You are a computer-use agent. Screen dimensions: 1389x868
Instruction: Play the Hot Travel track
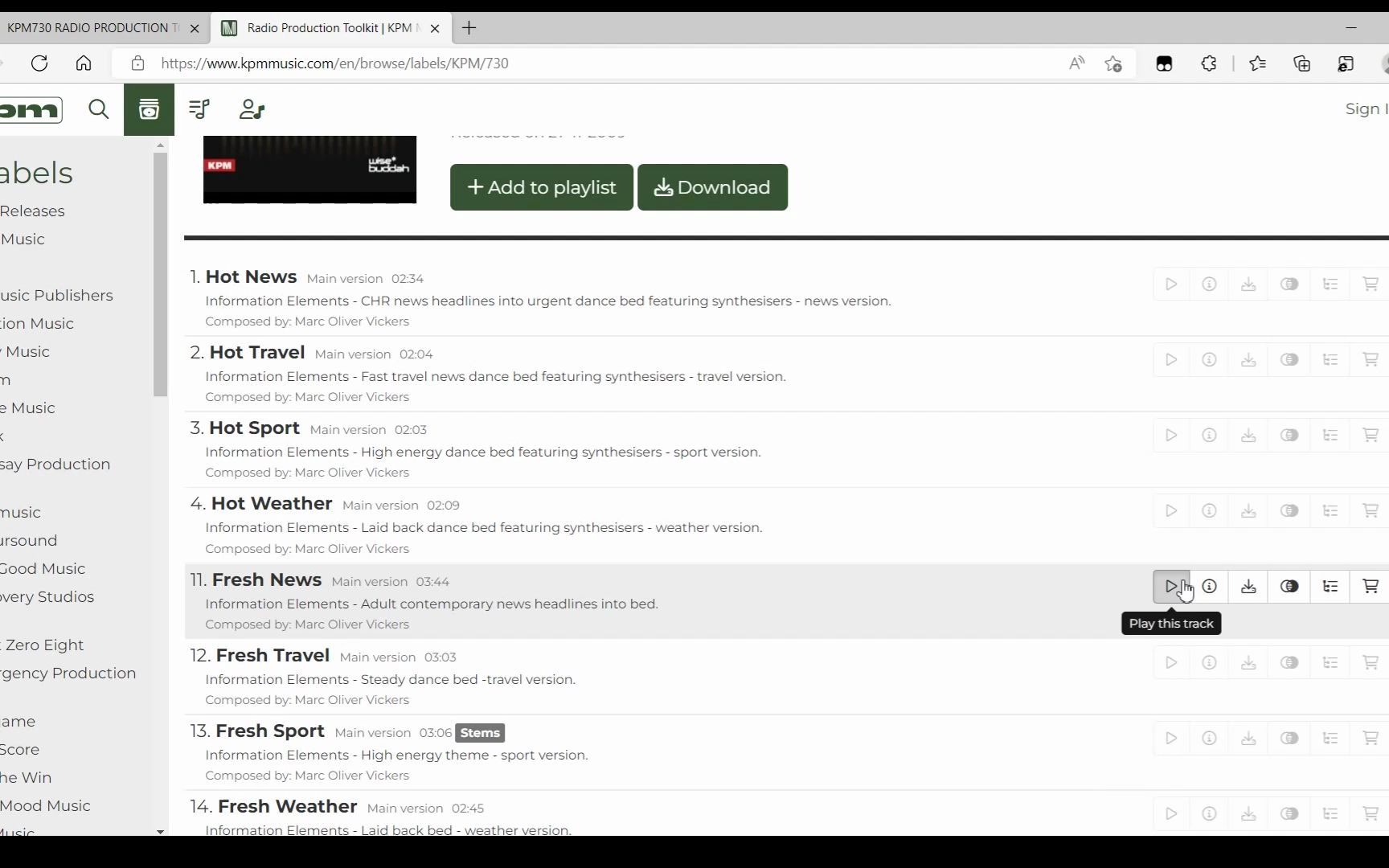(1171, 359)
